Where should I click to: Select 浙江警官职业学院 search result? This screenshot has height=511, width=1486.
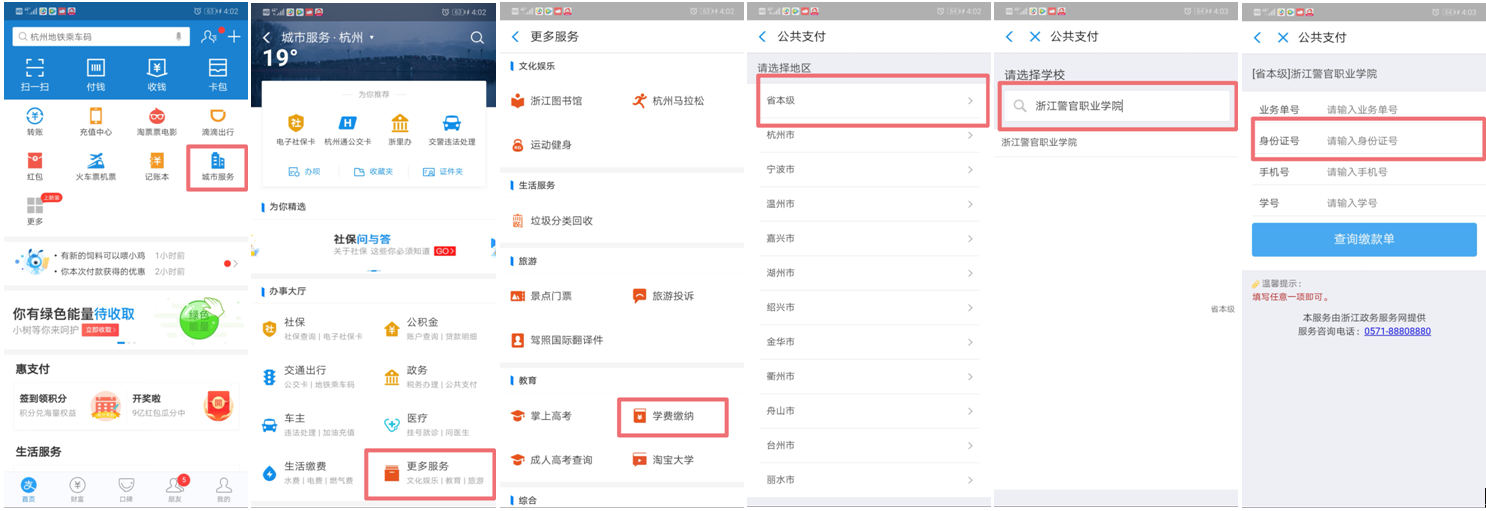[1039, 143]
